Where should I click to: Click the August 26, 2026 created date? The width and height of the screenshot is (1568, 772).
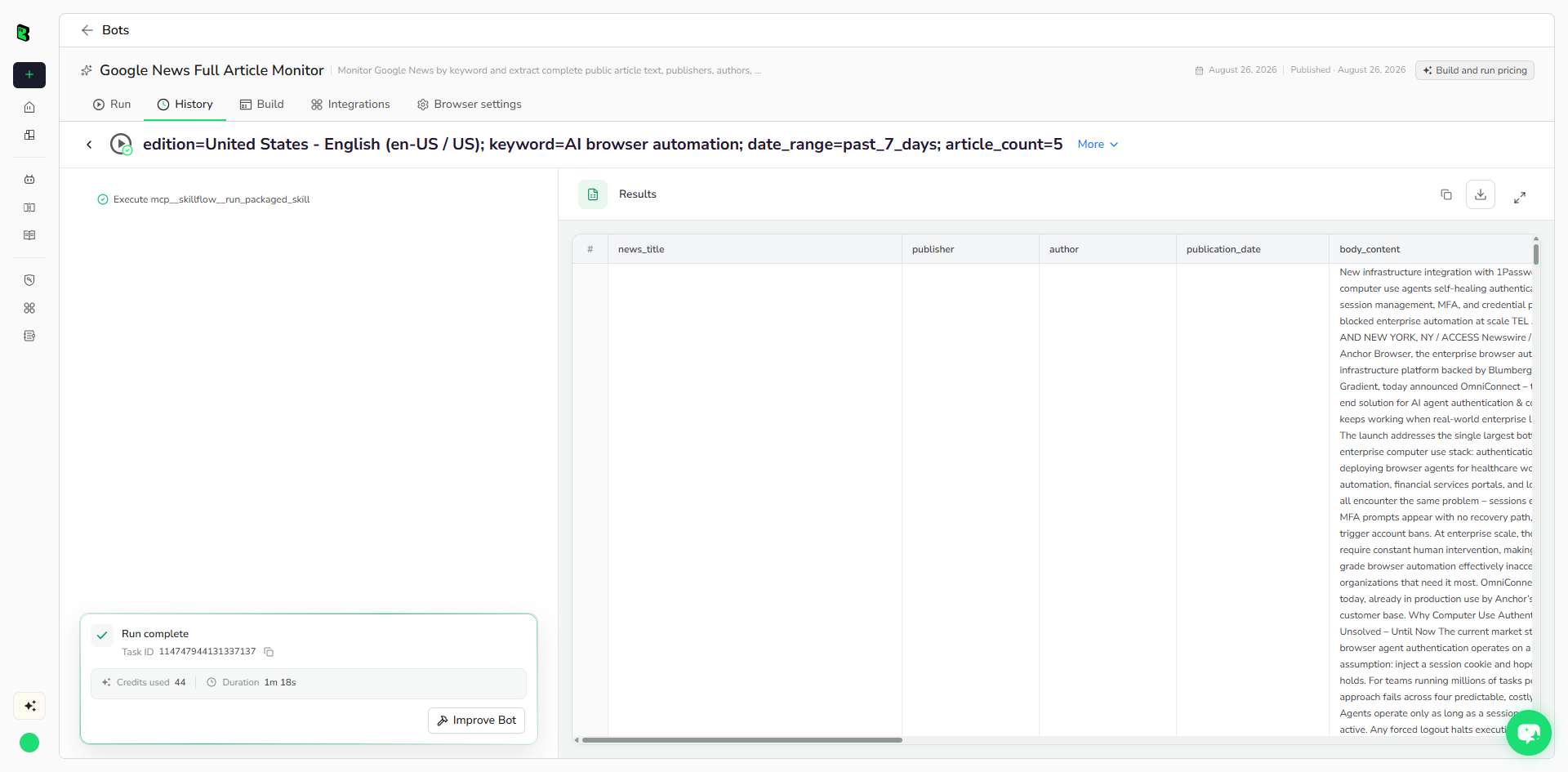pyautogui.click(x=1242, y=70)
